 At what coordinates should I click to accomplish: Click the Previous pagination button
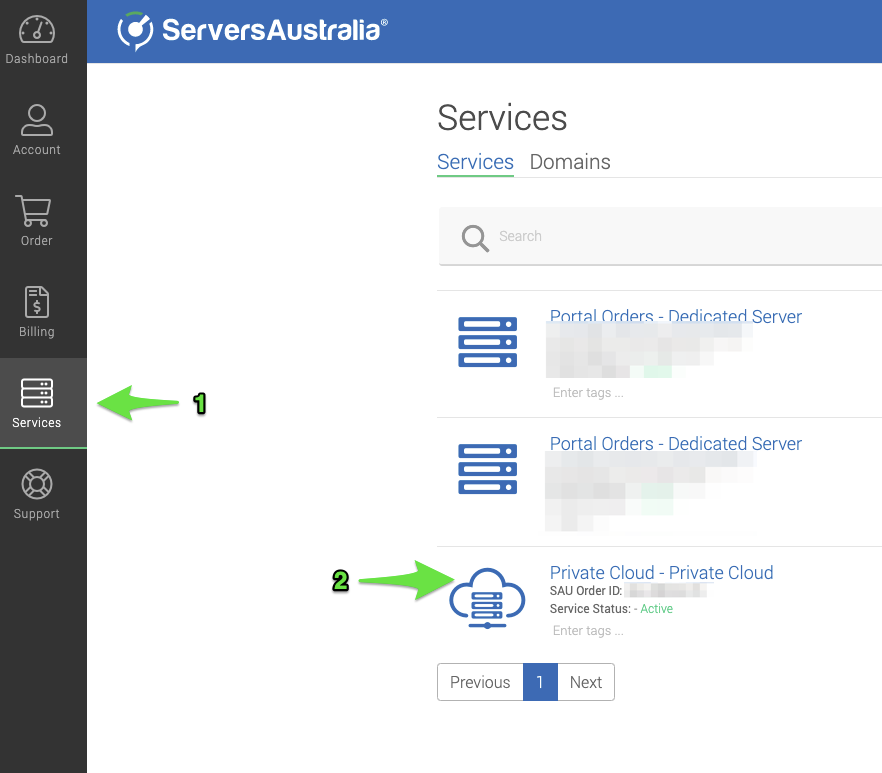coord(480,682)
